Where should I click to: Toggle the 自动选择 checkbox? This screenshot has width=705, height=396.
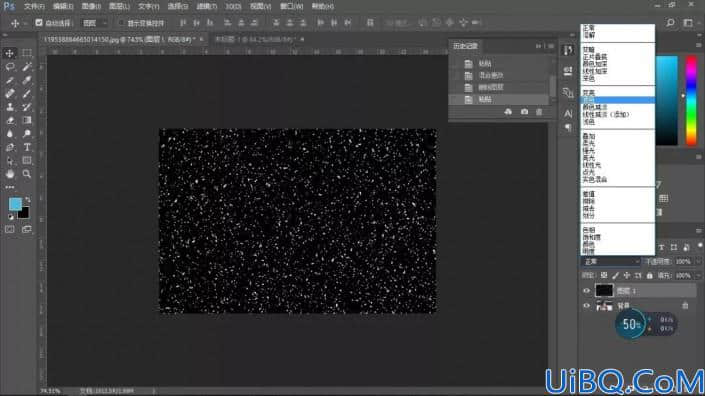point(39,22)
